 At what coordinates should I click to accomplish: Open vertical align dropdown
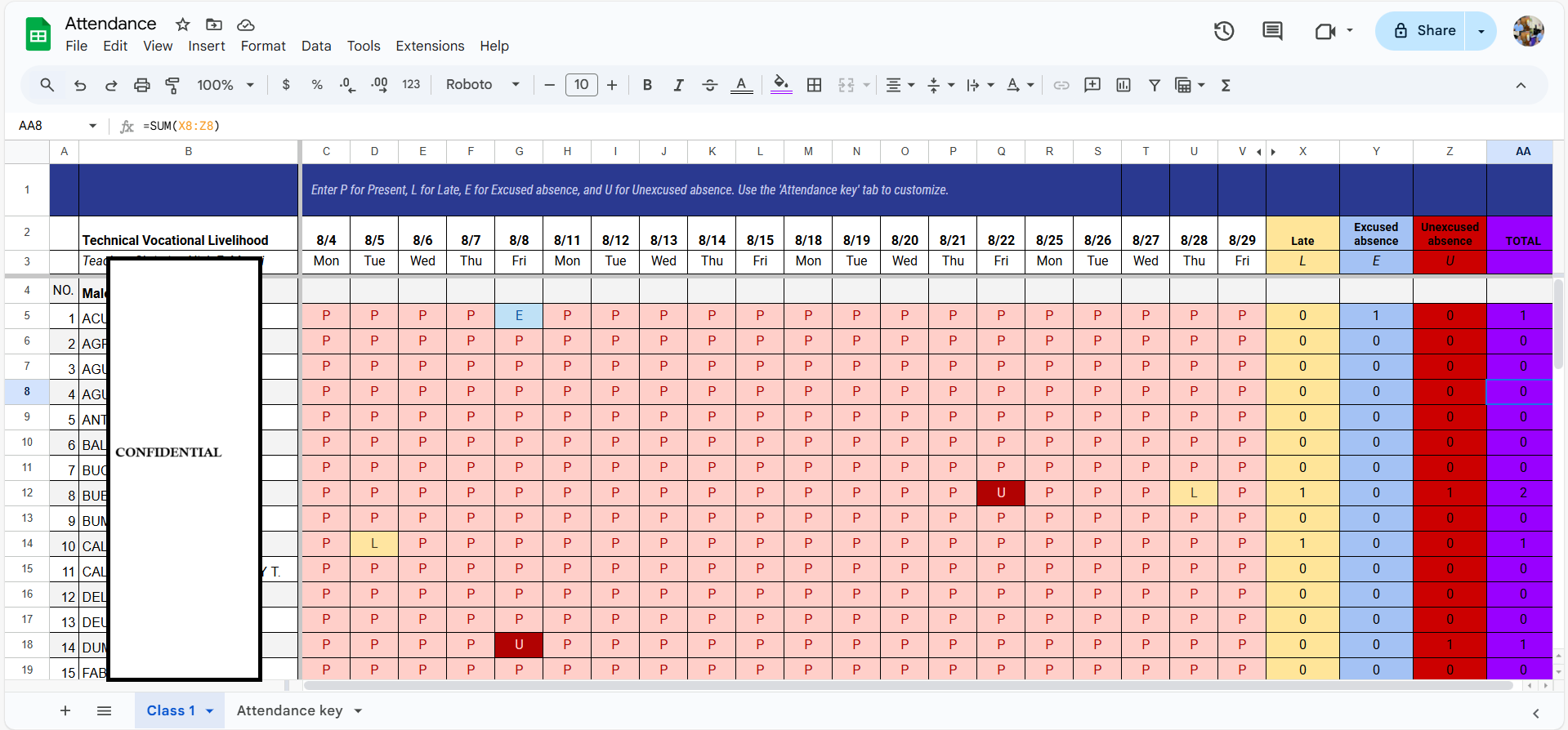coord(940,85)
